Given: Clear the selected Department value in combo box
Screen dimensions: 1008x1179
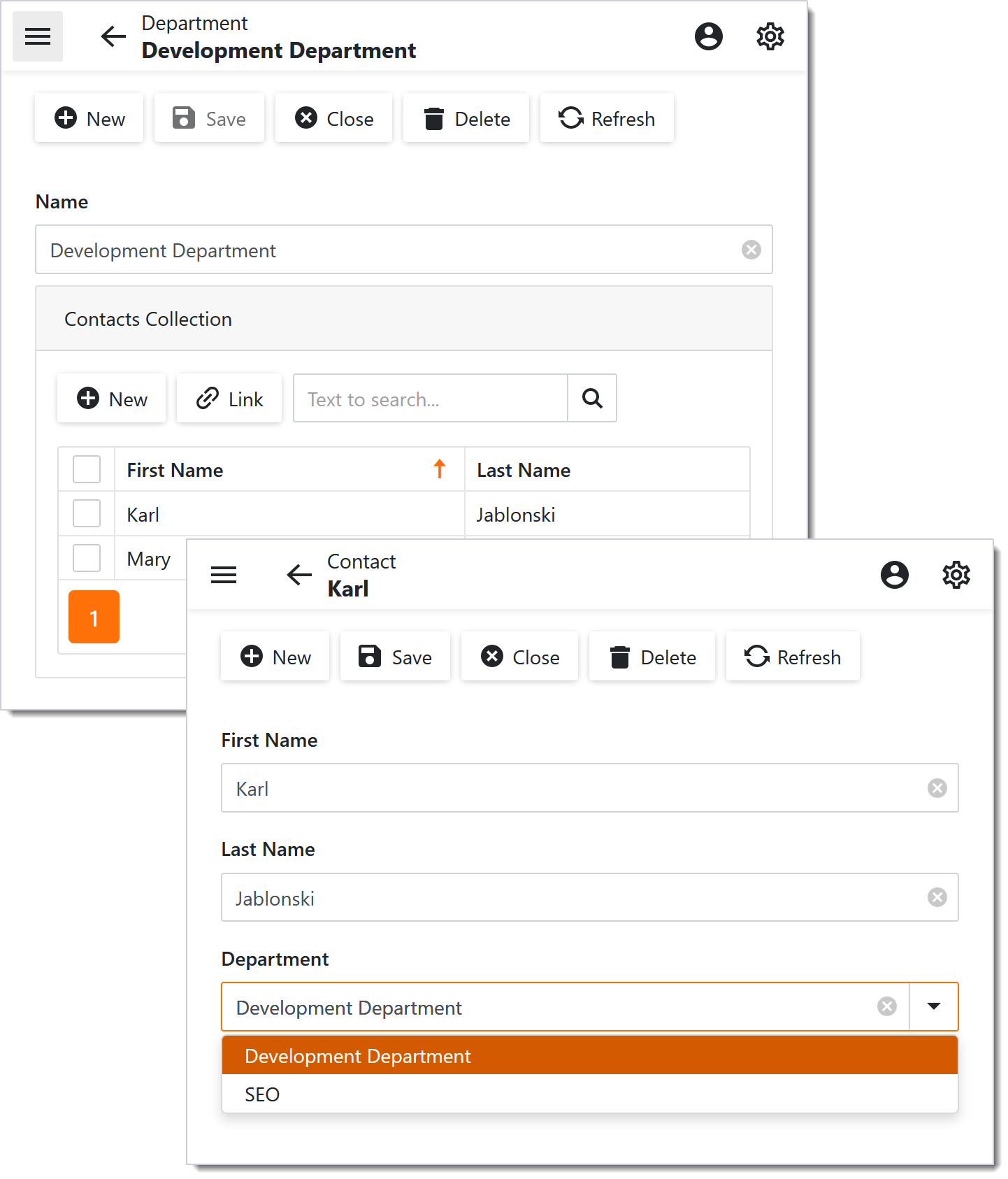Looking at the screenshot, I should coord(886,1006).
